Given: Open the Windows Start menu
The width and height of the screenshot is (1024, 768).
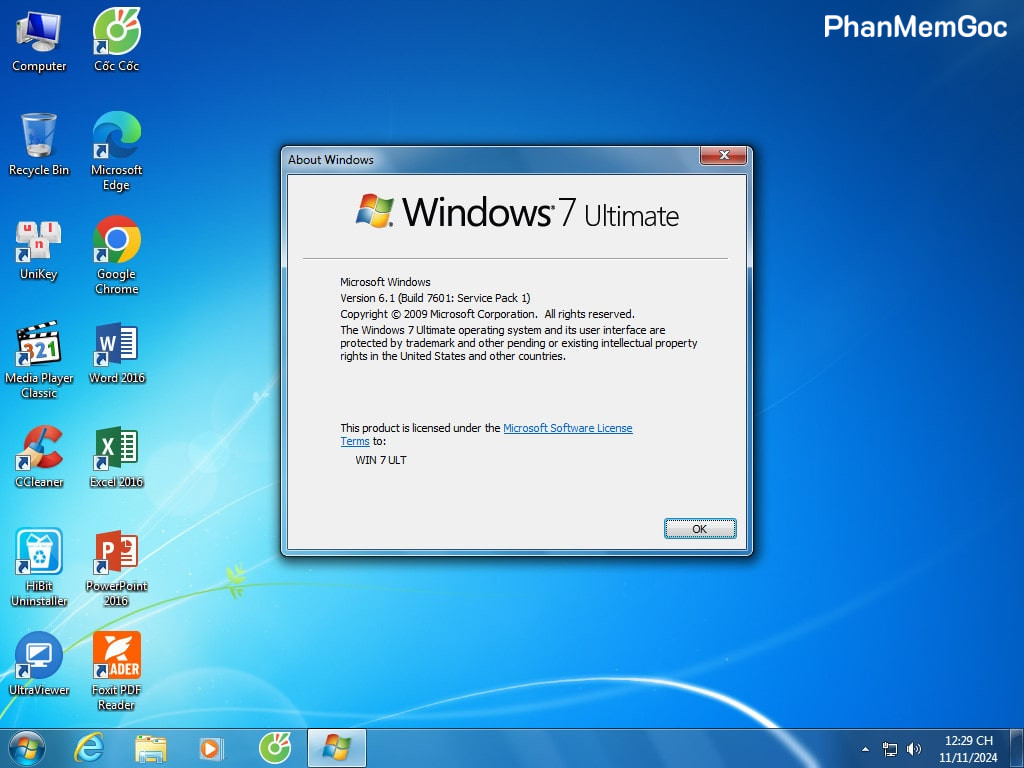Looking at the screenshot, I should click(x=27, y=748).
